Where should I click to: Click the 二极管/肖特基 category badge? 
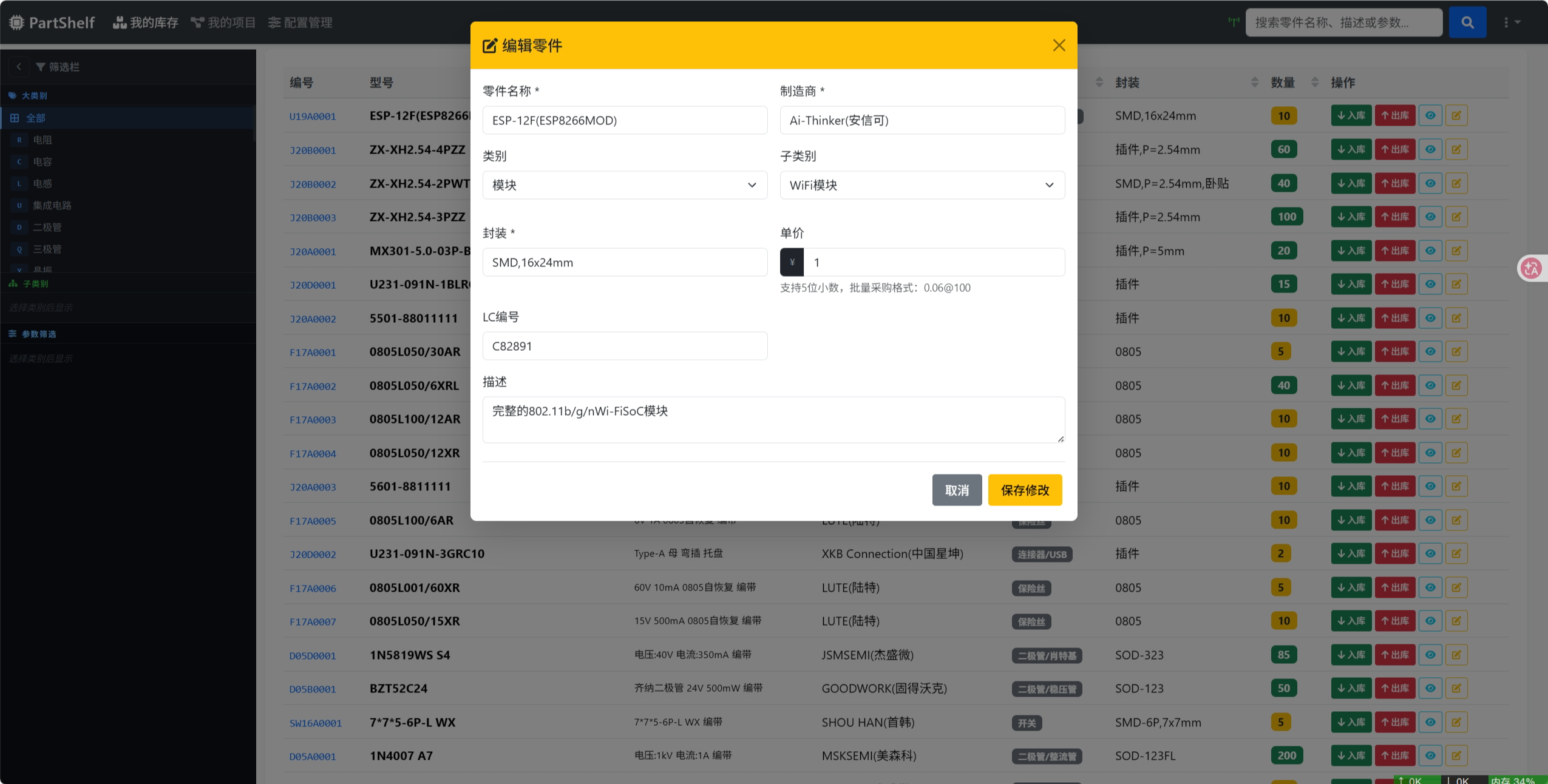pyautogui.click(x=1047, y=656)
